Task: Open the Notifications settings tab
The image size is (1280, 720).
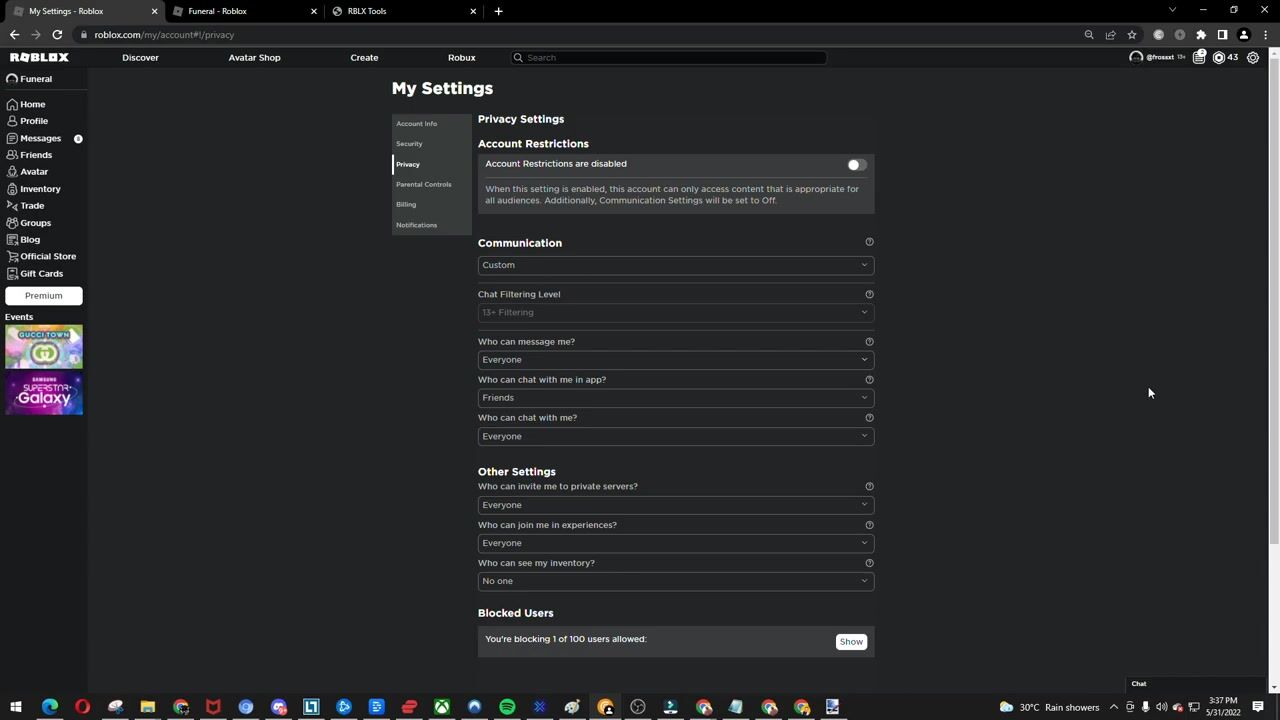Action: click(x=431, y=225)
